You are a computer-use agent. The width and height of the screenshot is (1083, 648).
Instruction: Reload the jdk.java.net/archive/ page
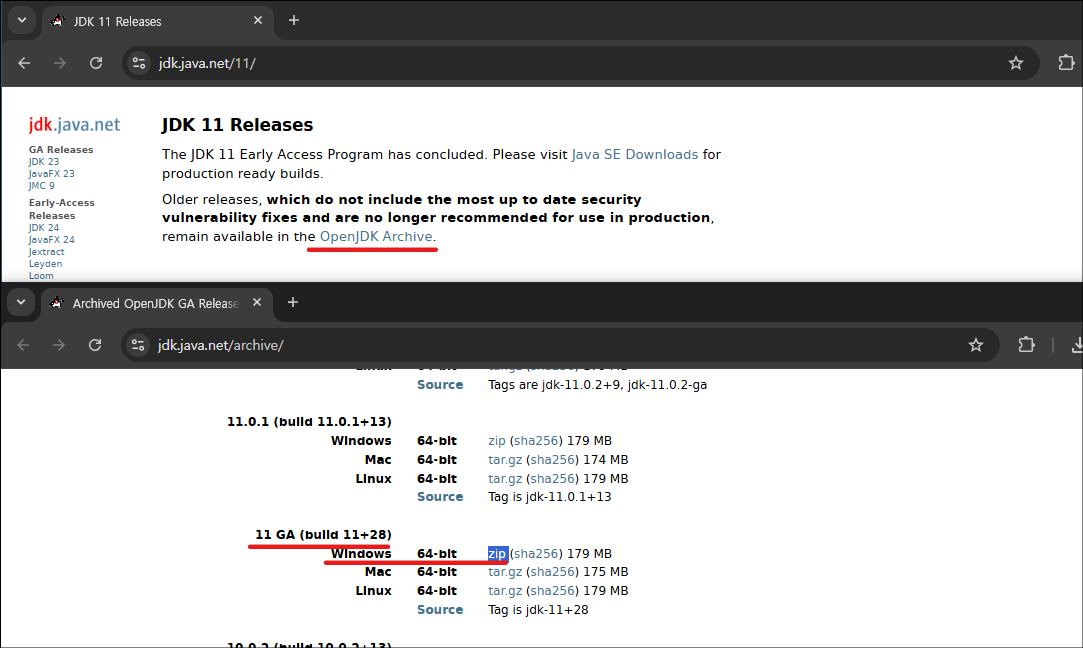pos(95,345)
